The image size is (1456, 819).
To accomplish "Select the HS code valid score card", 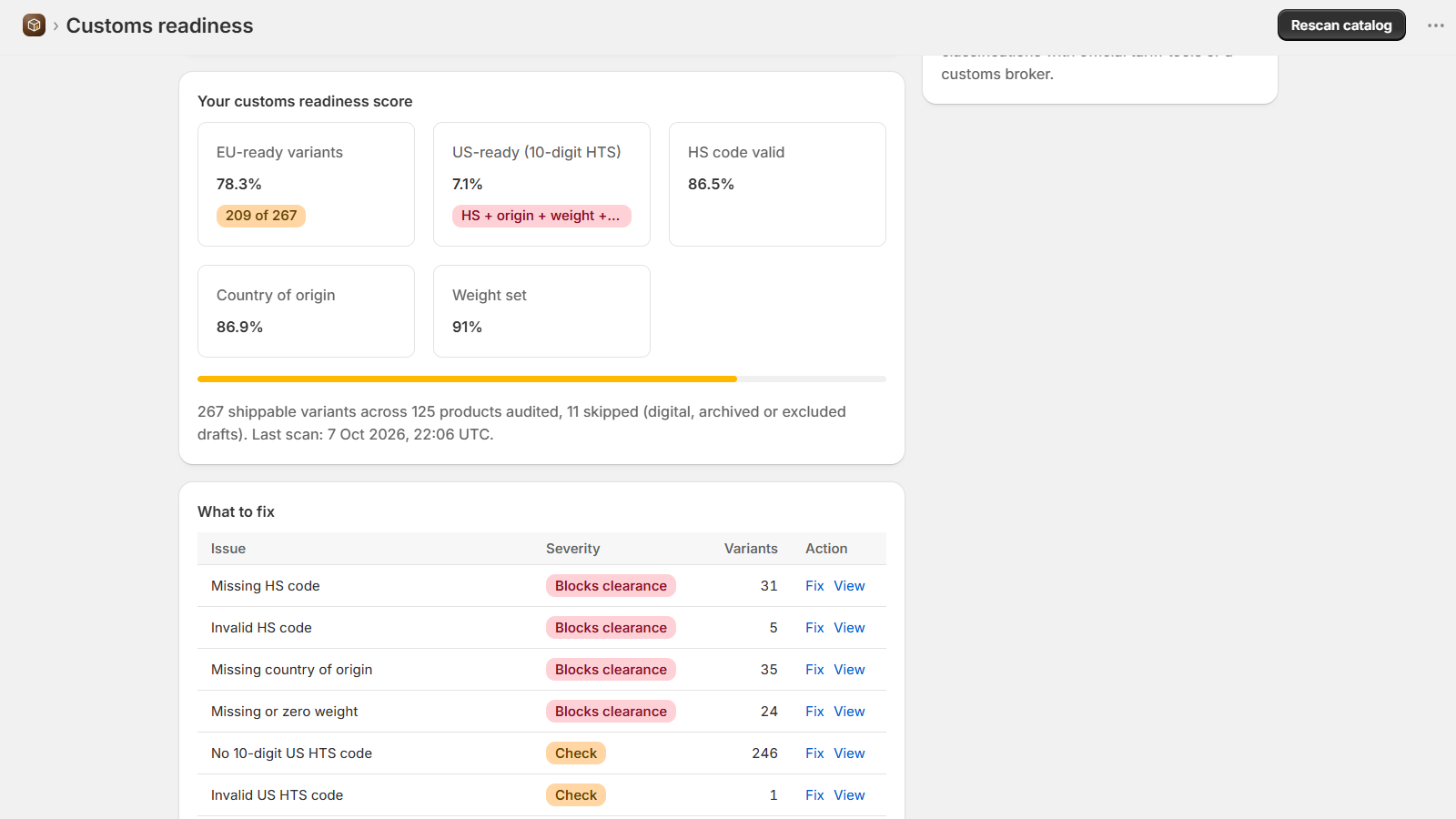I will point(777,184).
